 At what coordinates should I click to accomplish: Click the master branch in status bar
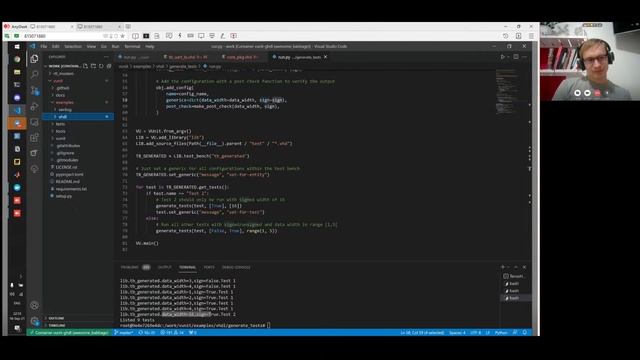(124, 333)
